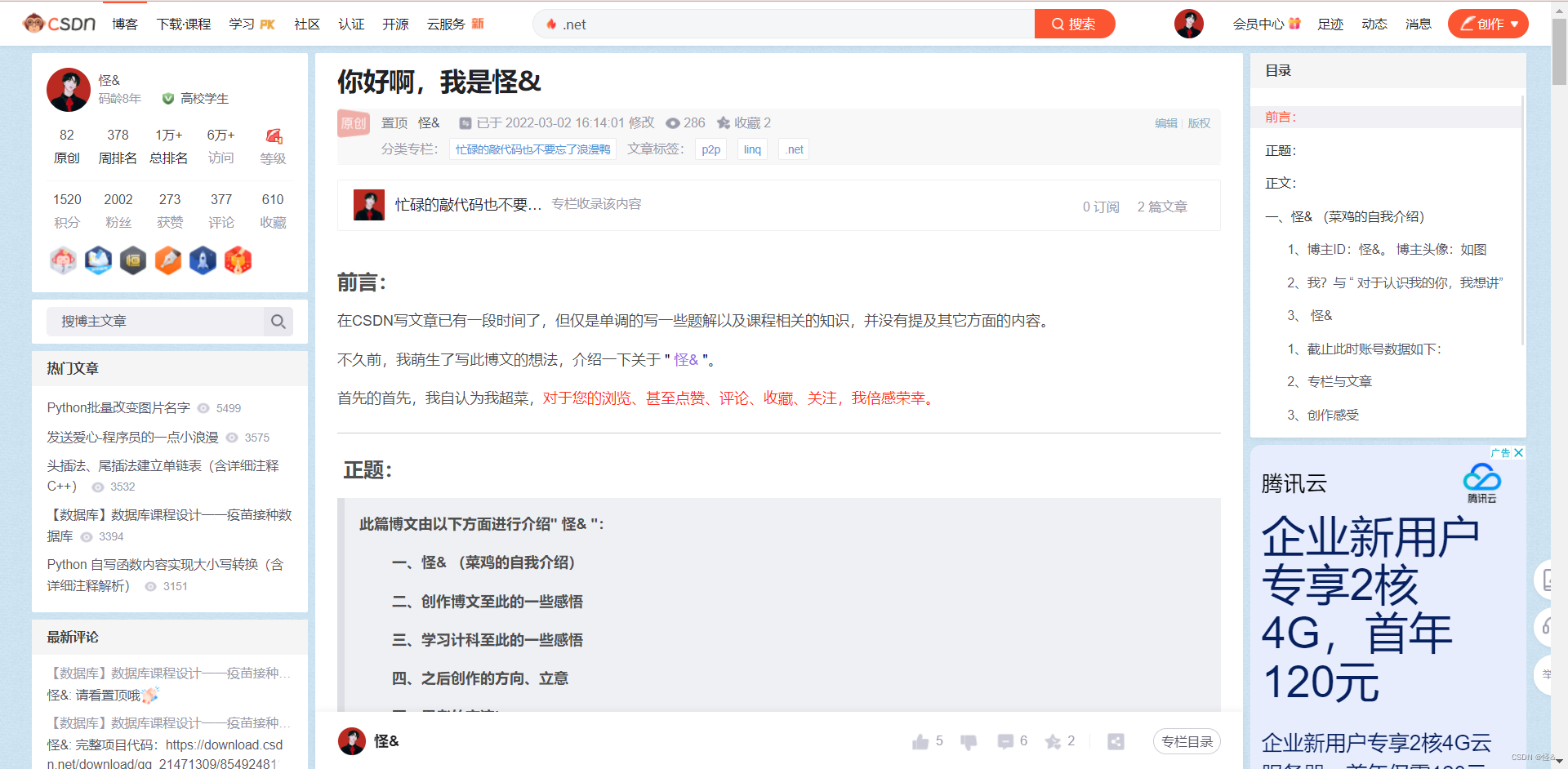Screen dimensions: 1568x769
Task: Click the 置顶 pinned label toggle
Action: [394, 122]
